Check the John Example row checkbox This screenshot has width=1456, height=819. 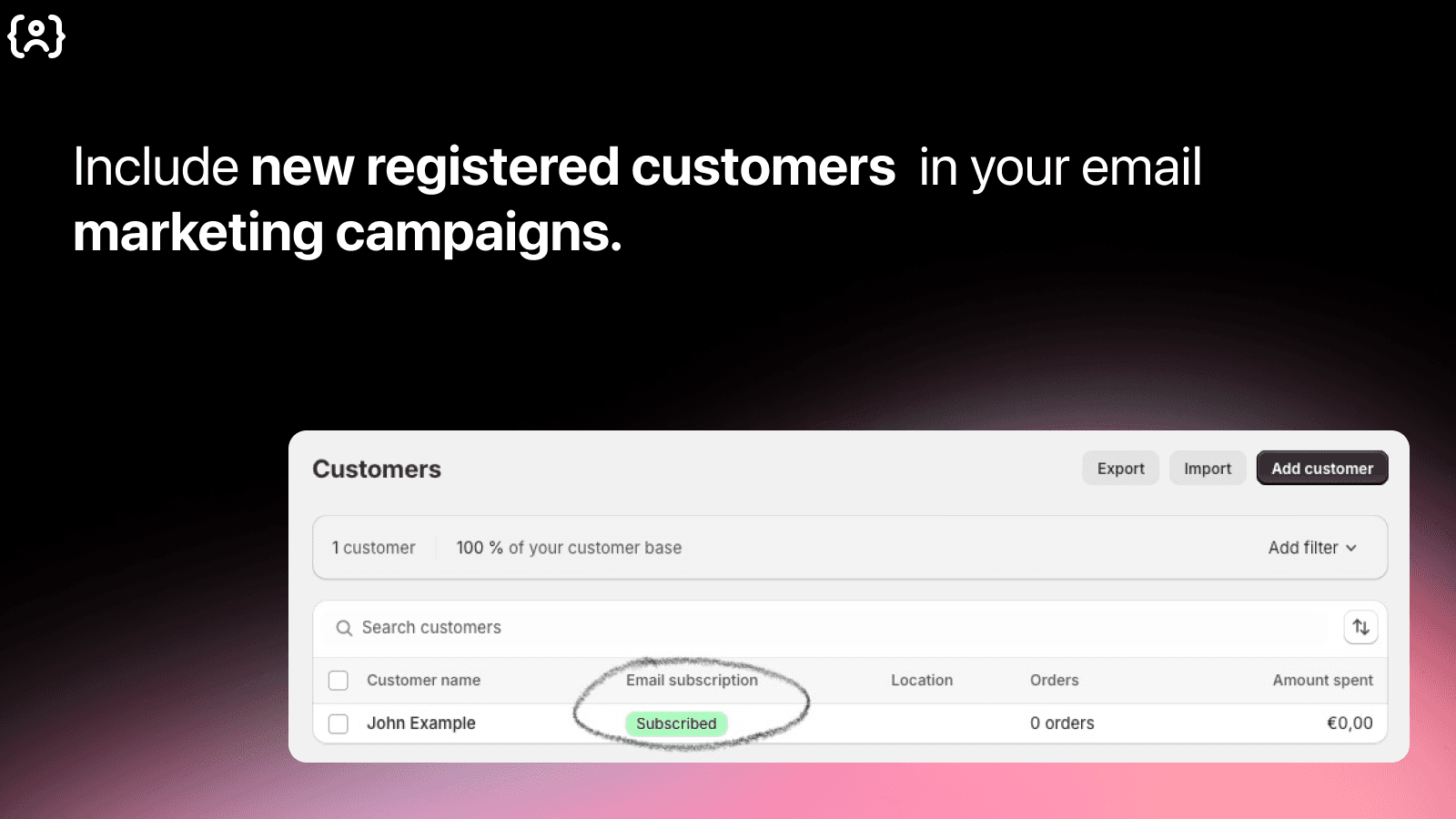(339, 723)
